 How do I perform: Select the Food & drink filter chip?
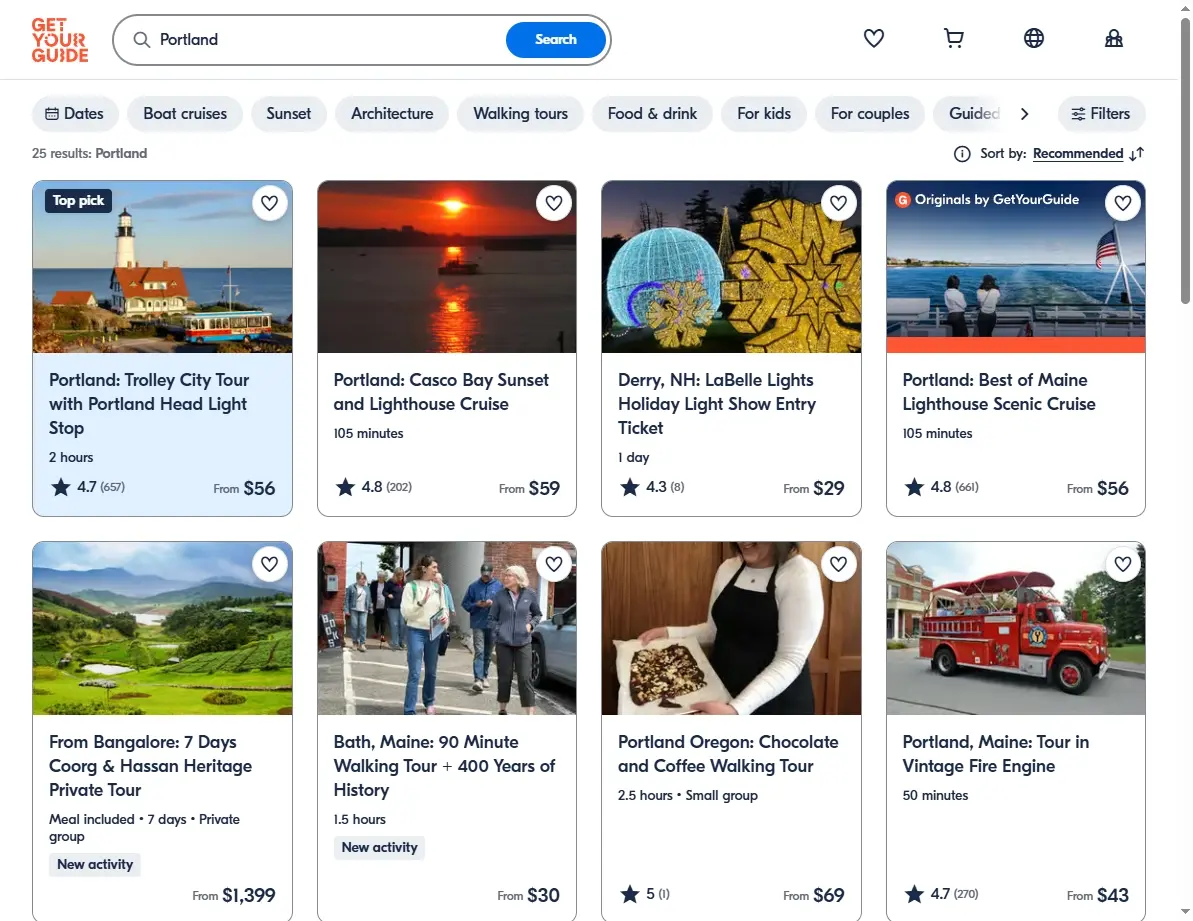(652, 114)
